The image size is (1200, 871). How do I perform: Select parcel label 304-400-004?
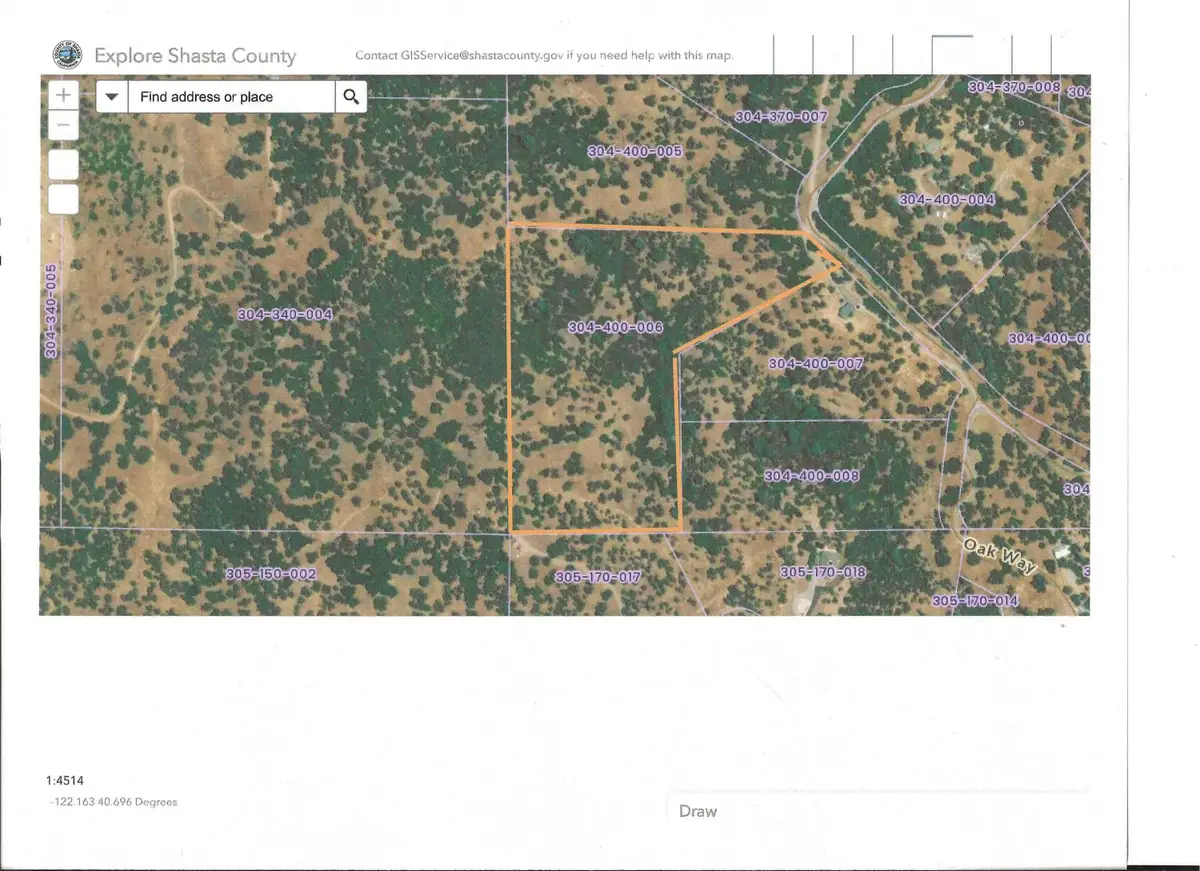948,199
